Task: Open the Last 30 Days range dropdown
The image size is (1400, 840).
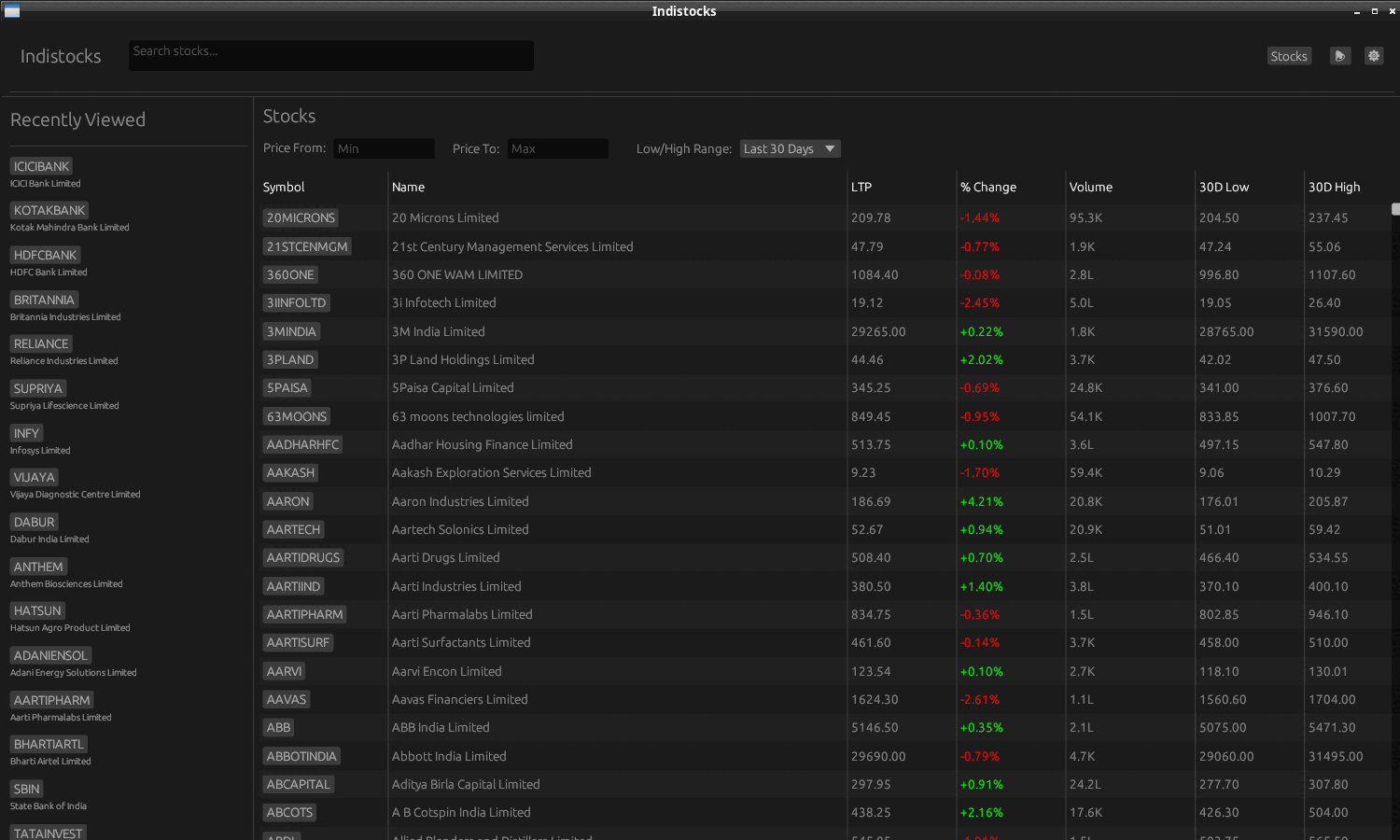Action: pyautogui.click(x=790, y=147)
